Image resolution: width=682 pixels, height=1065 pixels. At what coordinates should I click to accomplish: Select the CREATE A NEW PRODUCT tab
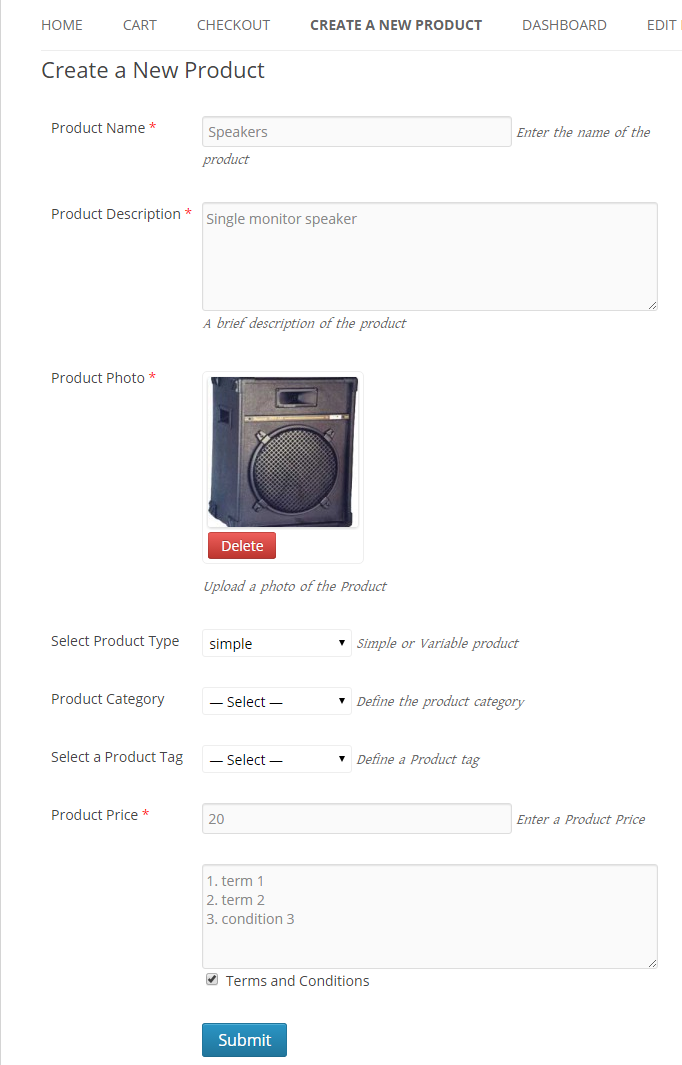396,24
